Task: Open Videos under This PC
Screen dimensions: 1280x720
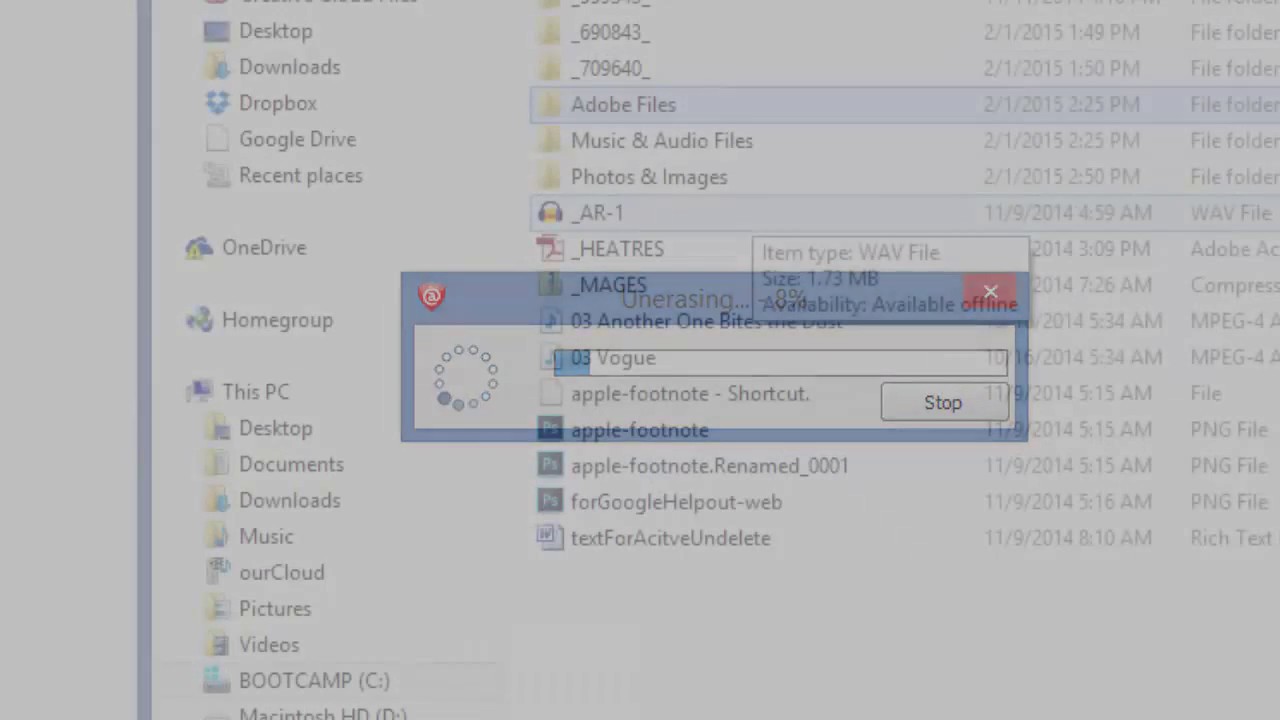Action: coord(268,645)
